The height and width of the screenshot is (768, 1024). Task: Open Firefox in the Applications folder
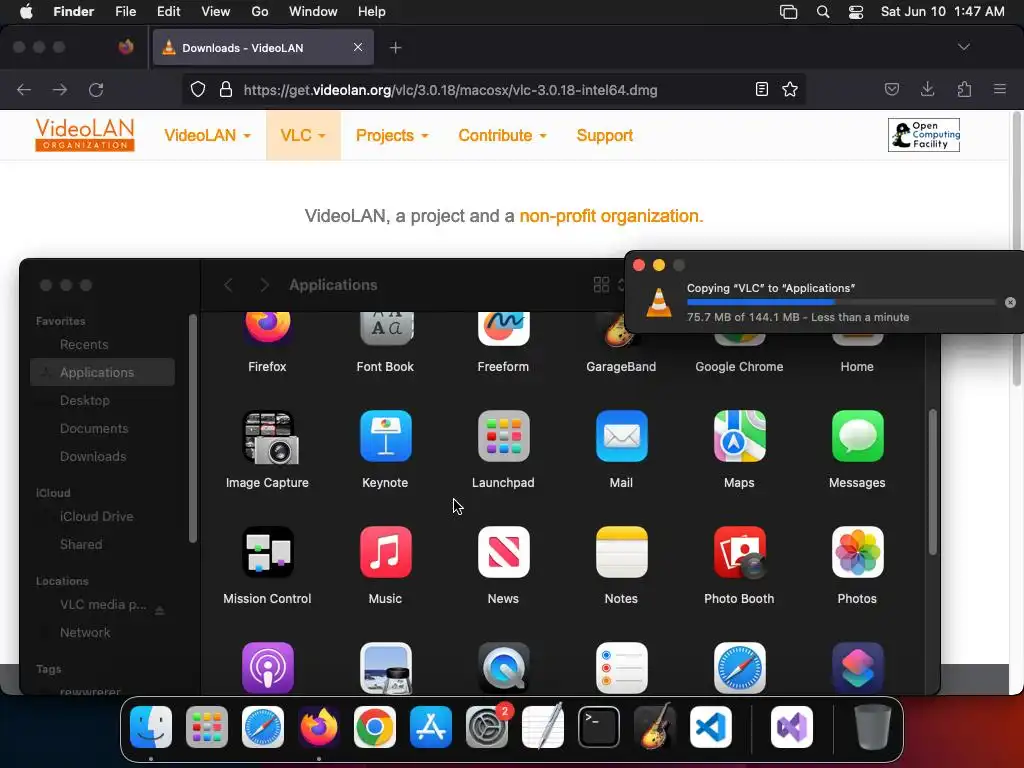[267, 328]
